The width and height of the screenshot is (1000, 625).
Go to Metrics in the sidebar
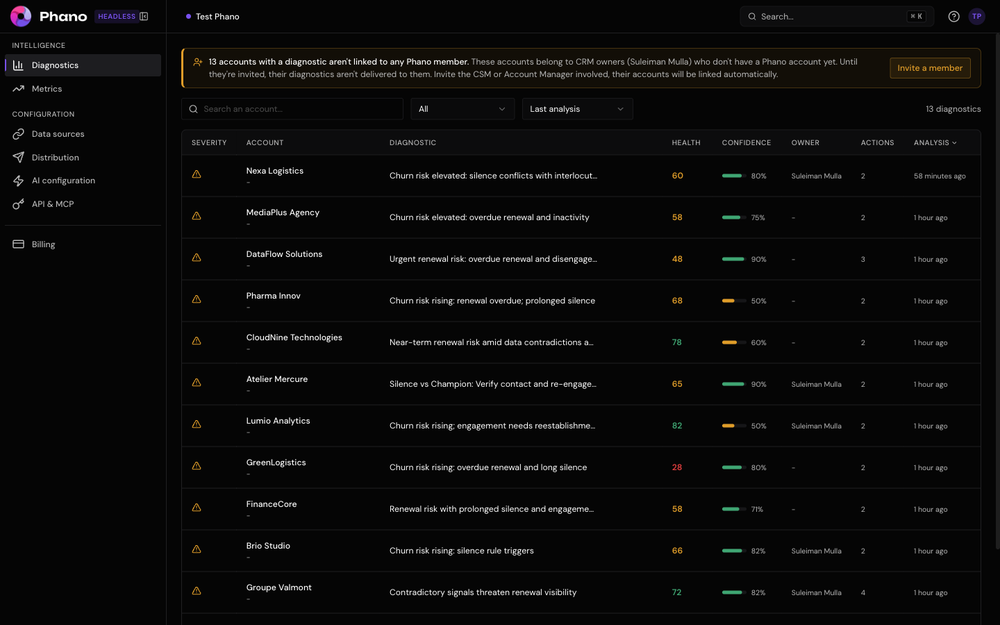pos(83,89)
